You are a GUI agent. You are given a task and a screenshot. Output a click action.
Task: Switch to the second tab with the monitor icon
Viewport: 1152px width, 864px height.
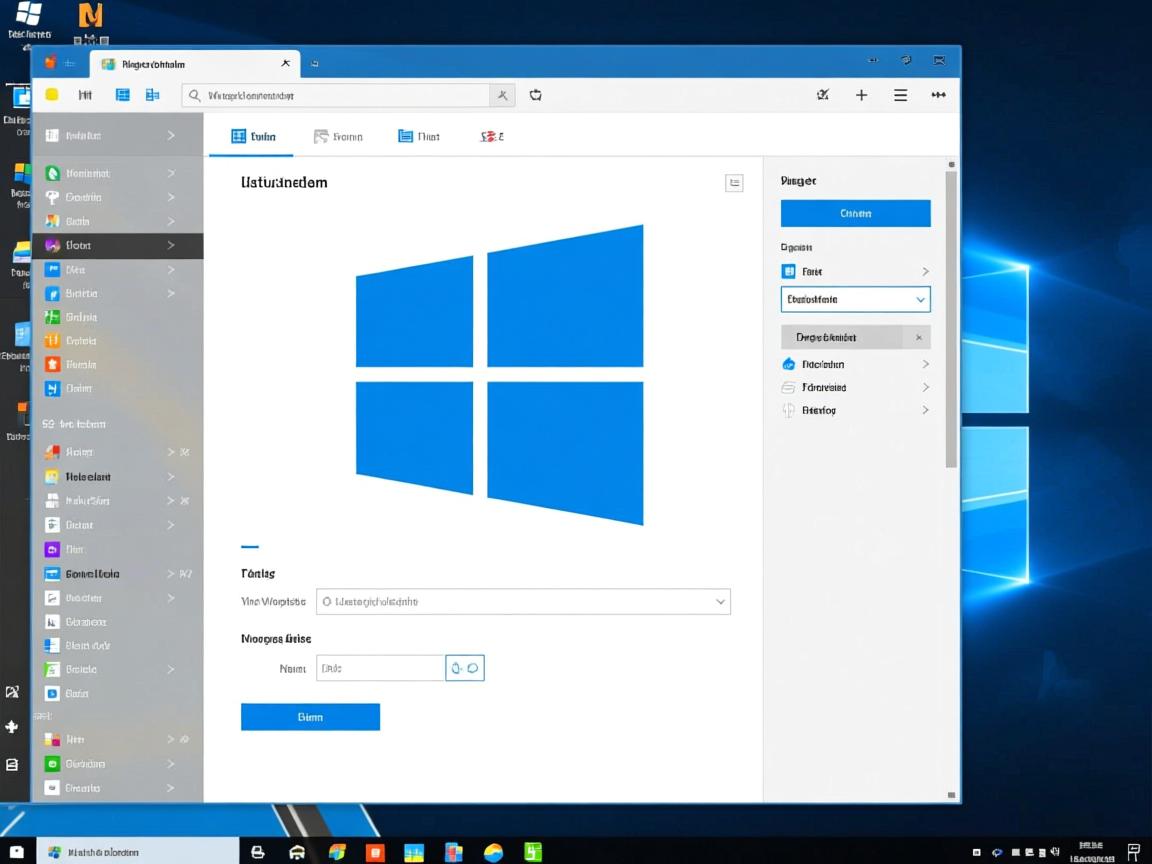coord(340,136)
